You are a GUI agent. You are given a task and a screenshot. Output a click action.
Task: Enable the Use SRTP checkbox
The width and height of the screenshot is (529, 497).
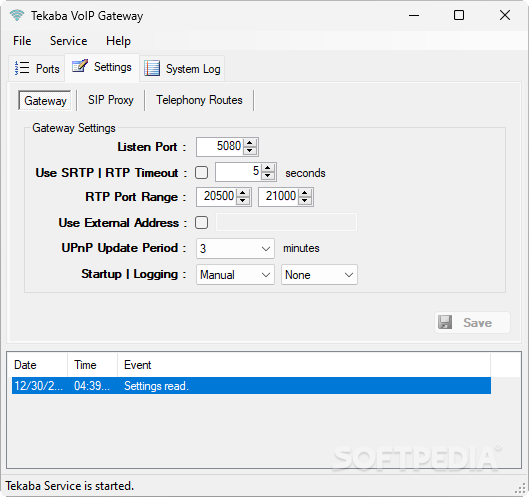click(x=201, y=173)
